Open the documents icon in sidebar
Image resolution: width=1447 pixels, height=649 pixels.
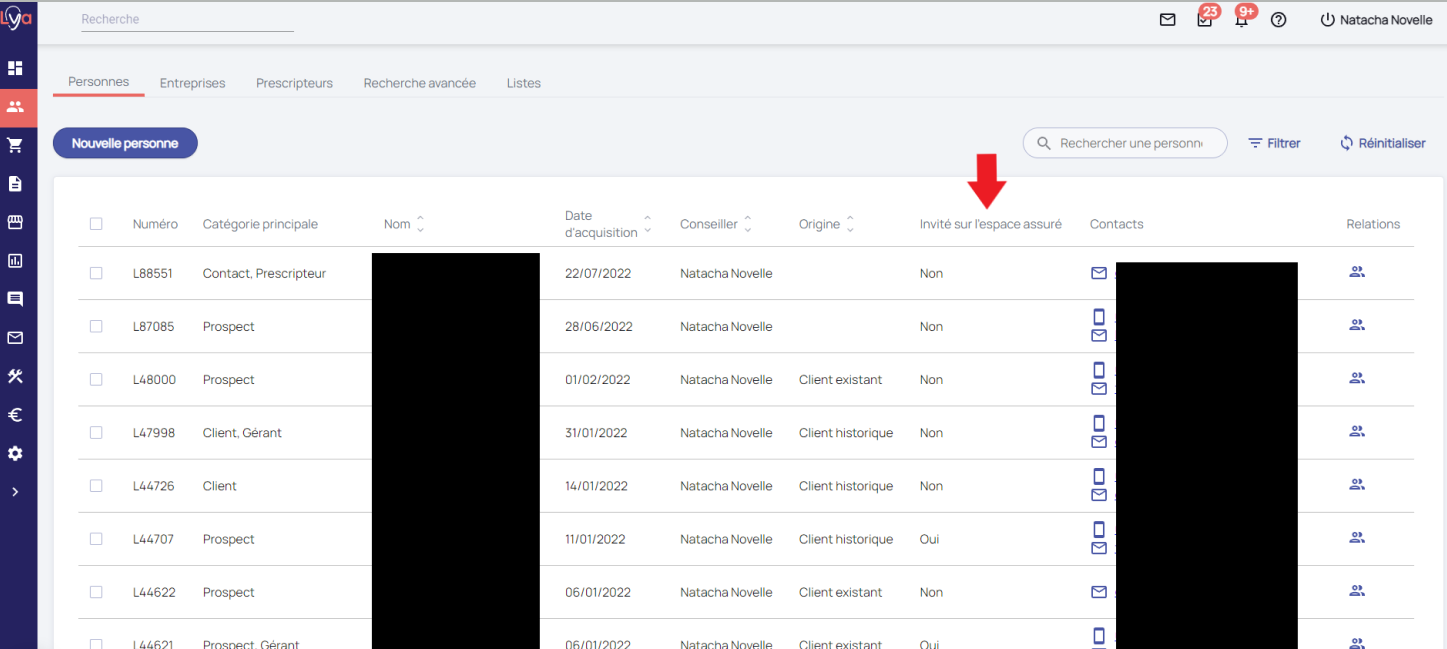(x=15, y=184)
